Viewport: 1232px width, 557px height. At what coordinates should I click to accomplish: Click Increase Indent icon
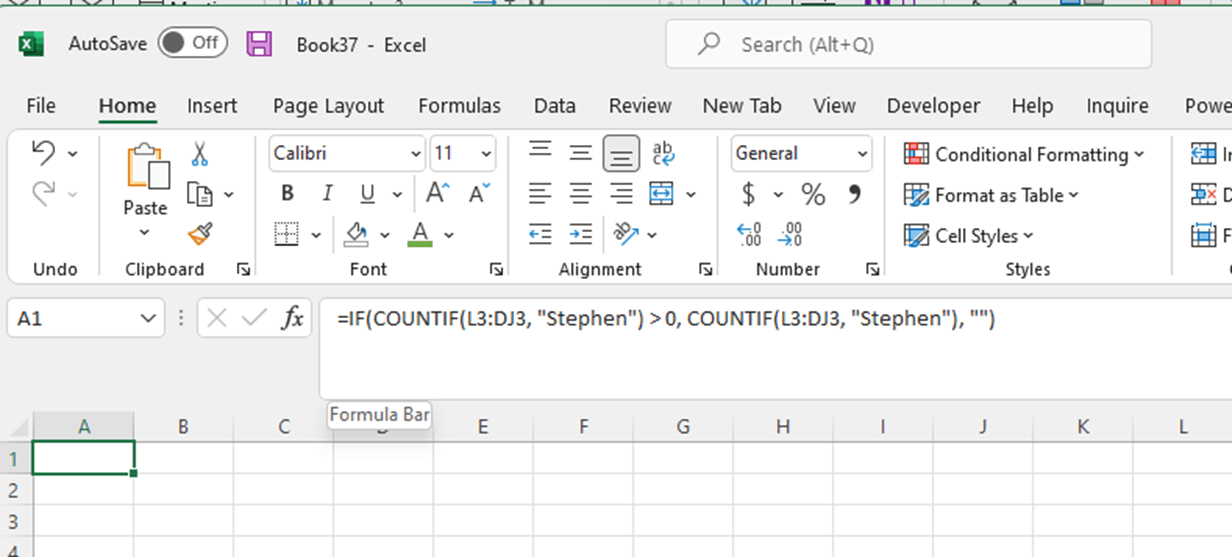tap(581, 234)
